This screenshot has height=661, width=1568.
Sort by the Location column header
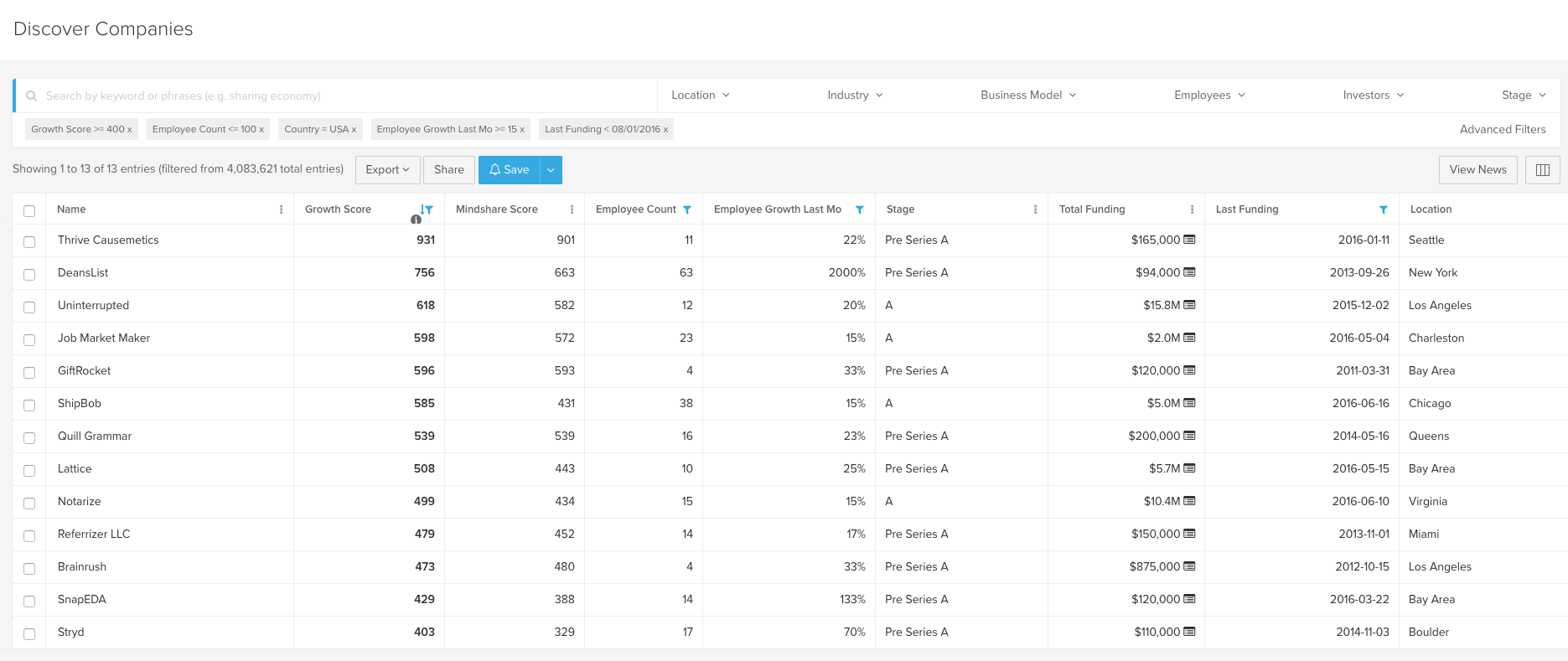click(x=1431, y=209)
